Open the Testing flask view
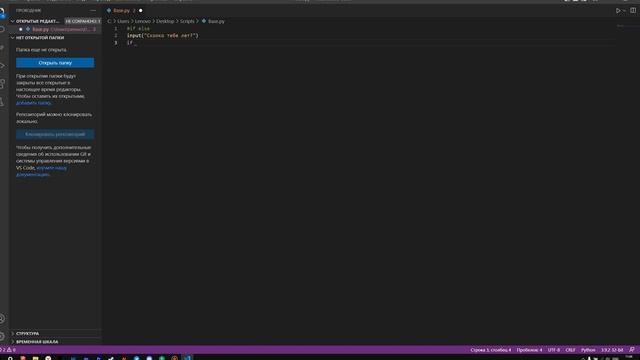Screen dimensions: 640x360 tap(2, 102)
